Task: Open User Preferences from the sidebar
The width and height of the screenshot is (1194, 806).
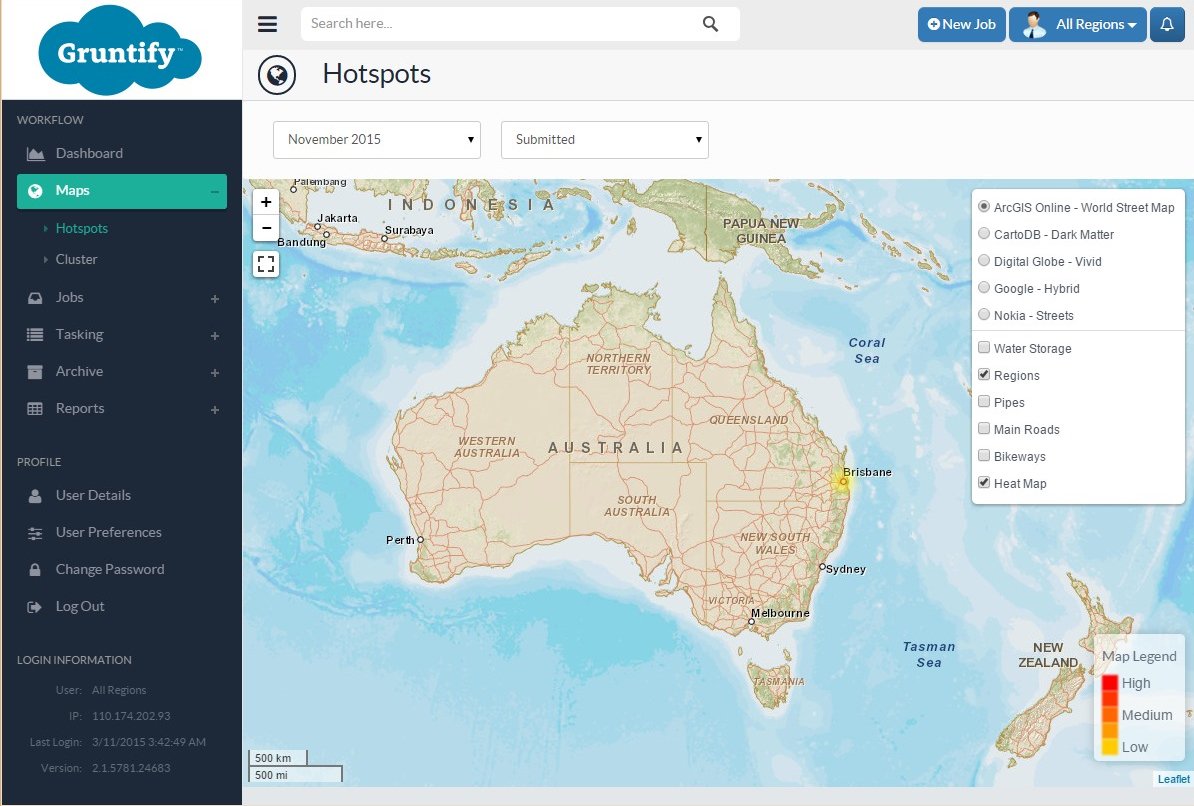Action: [x=108, y=532]
